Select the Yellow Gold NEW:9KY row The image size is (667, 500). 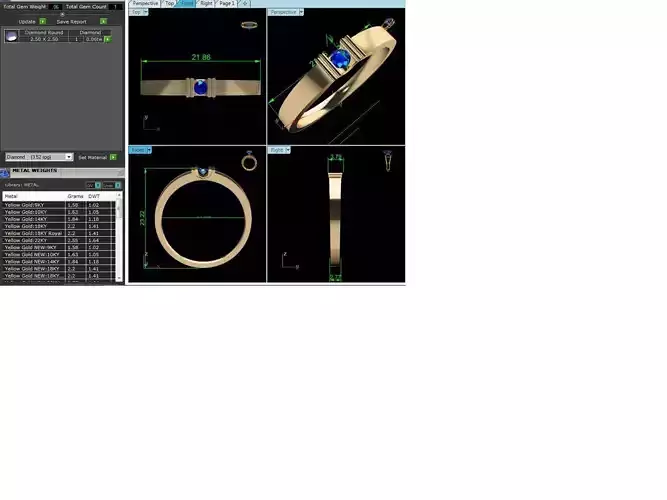click(59, 247)
